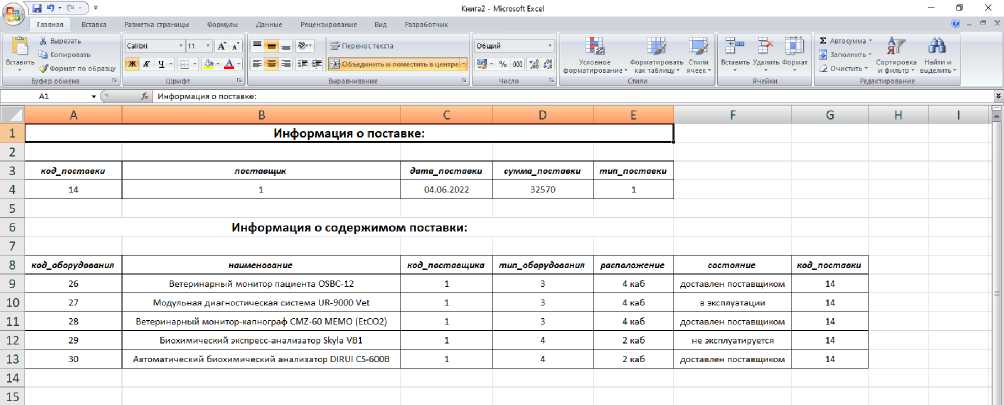Toggle bold Ж formatting
The height and width of the screenshot is (405, 1004).
pyautogui.click(x=132, y=64)
